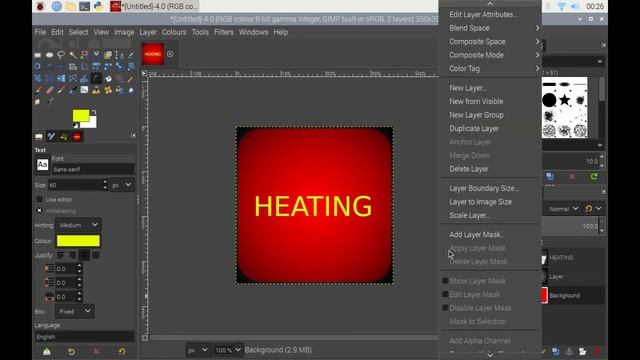Click the layer opacity 100.0 slider
640x360 pixels.
click(571, 226)
